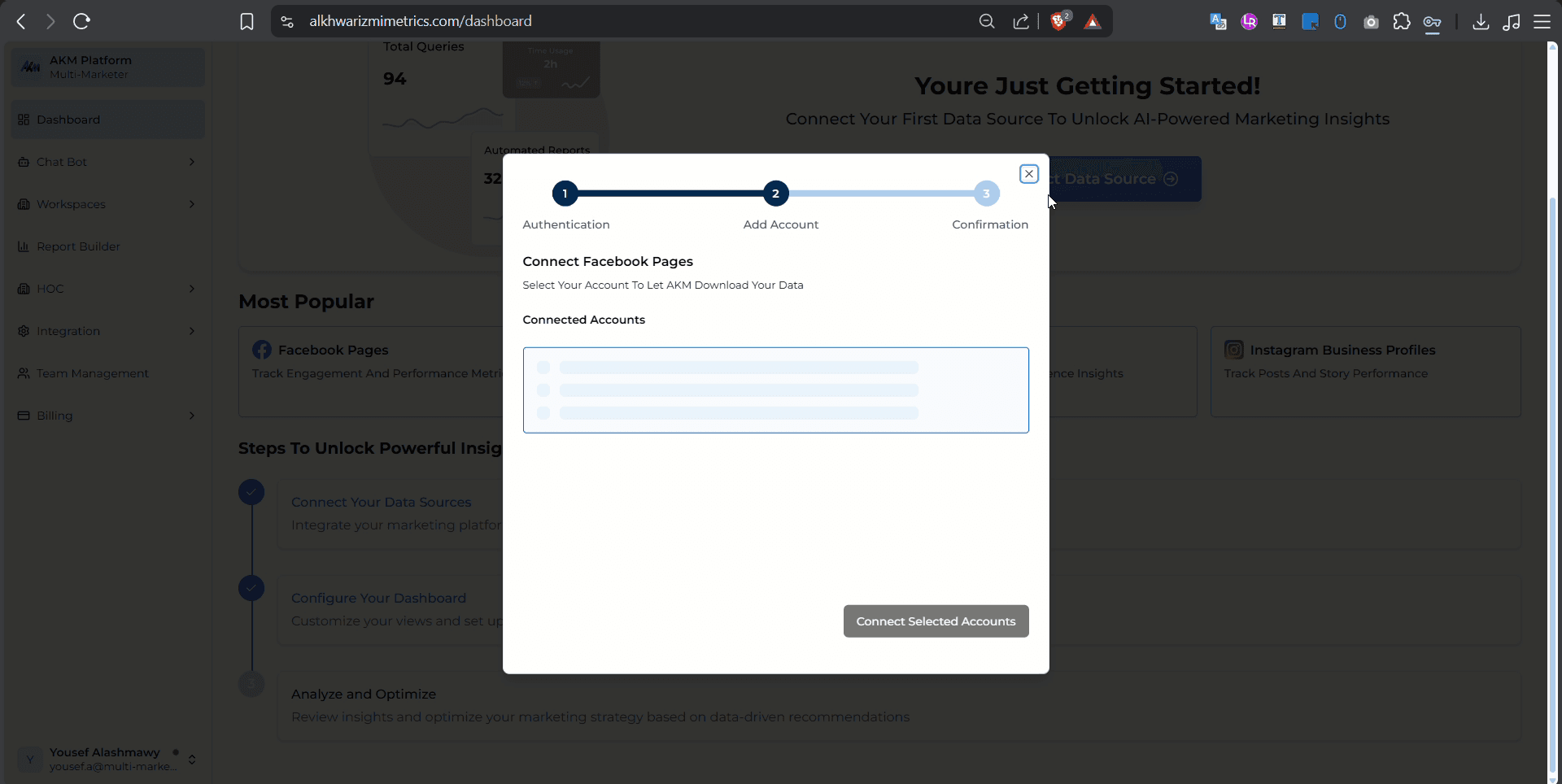Click the Connect Selected Accounts button
1562x784 pixels.
936,621
